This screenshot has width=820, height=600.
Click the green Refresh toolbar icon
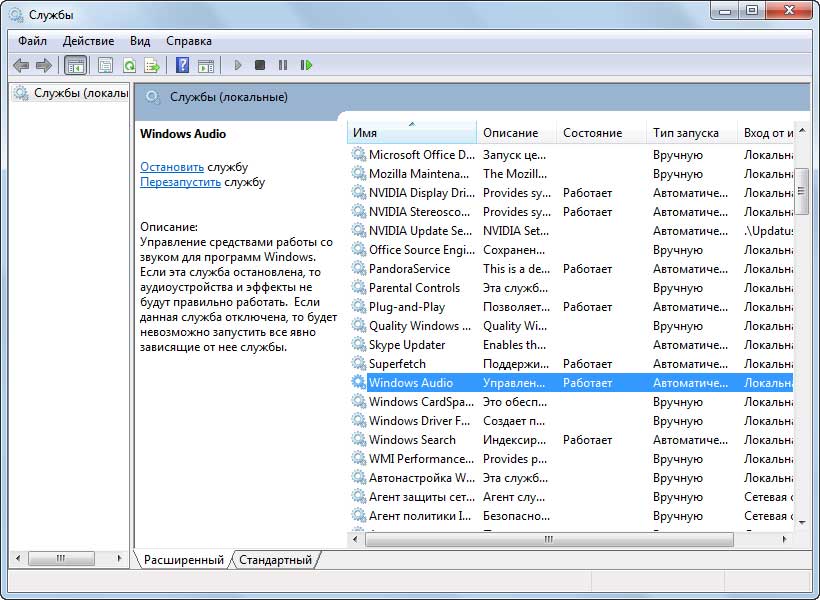pos(129,65)
